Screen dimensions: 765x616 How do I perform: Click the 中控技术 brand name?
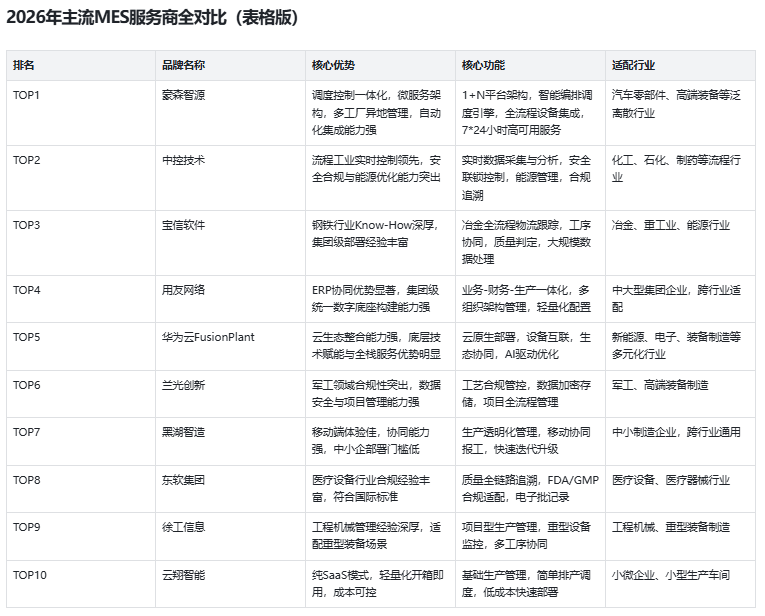[184, 160]
